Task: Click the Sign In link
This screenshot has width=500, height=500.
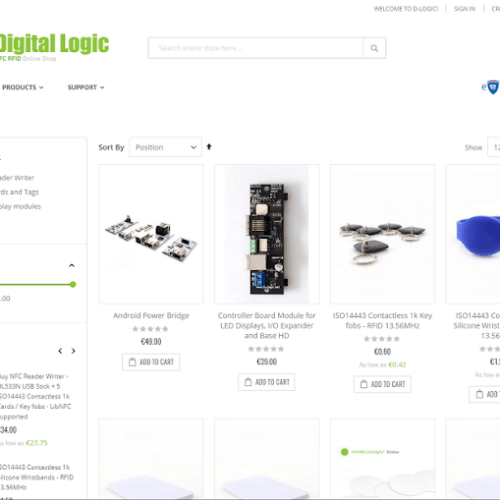Action: pos(465,9)
